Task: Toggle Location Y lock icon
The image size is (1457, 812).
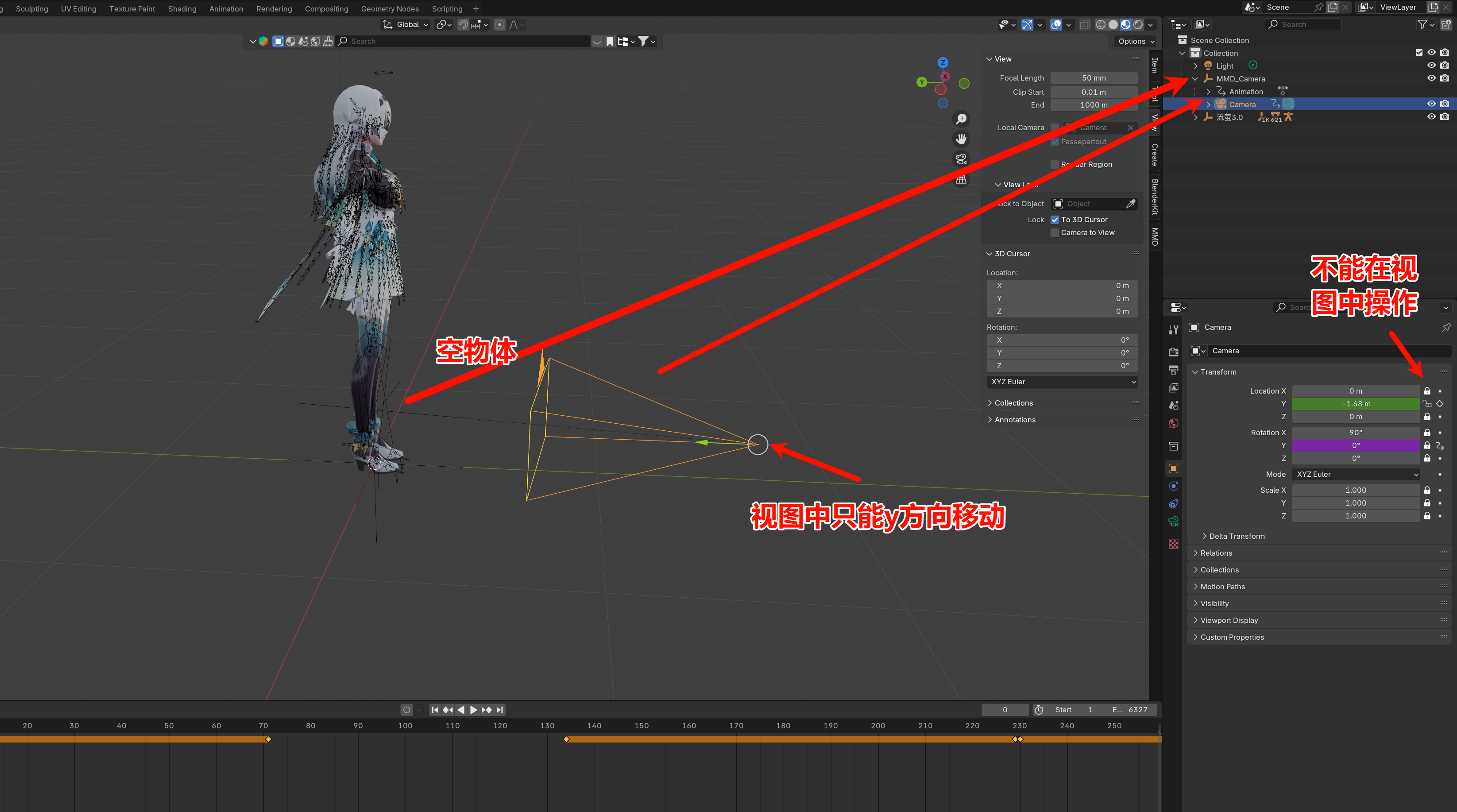Action: (x=1427, y=404)
